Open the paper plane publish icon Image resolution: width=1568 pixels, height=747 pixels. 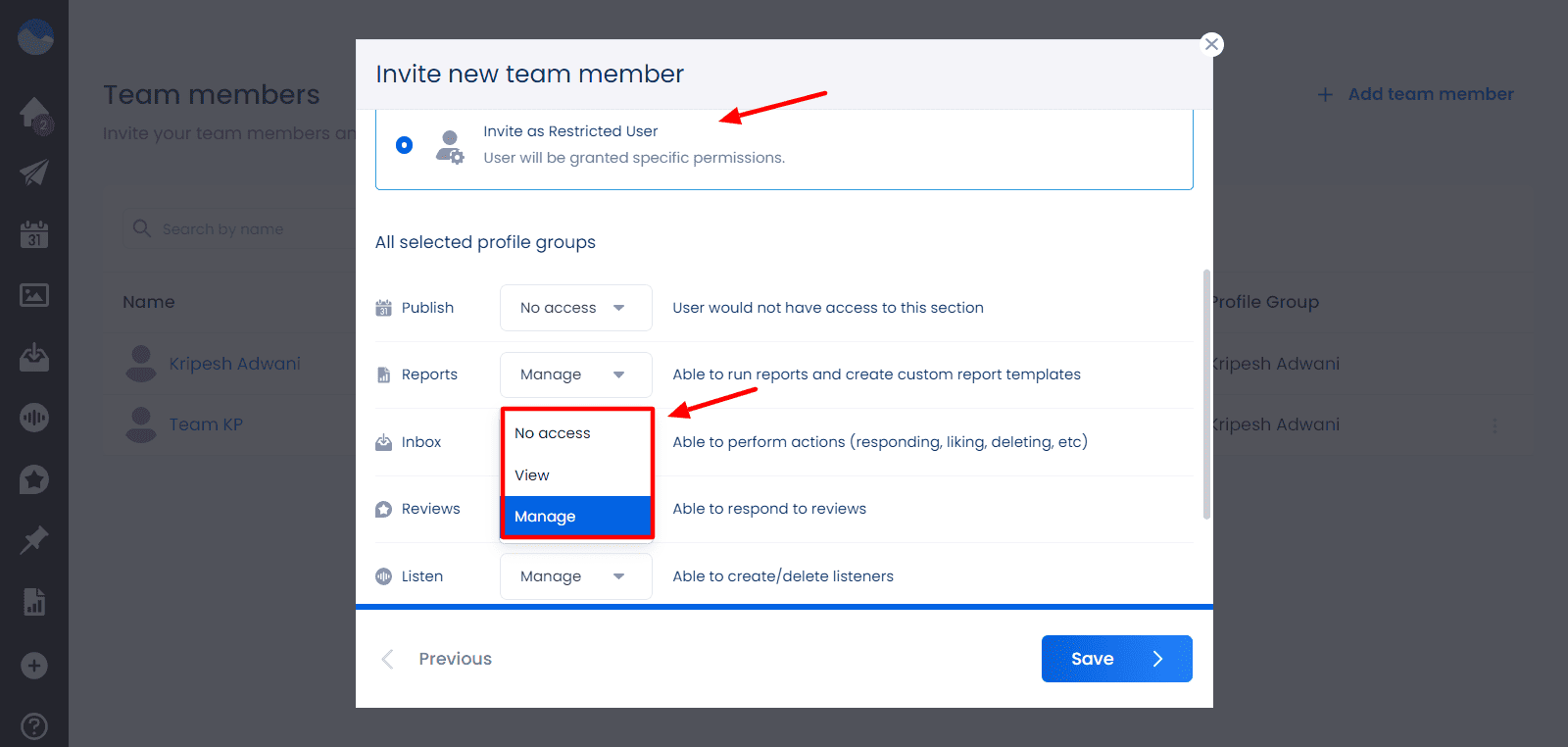click(34, 173)
